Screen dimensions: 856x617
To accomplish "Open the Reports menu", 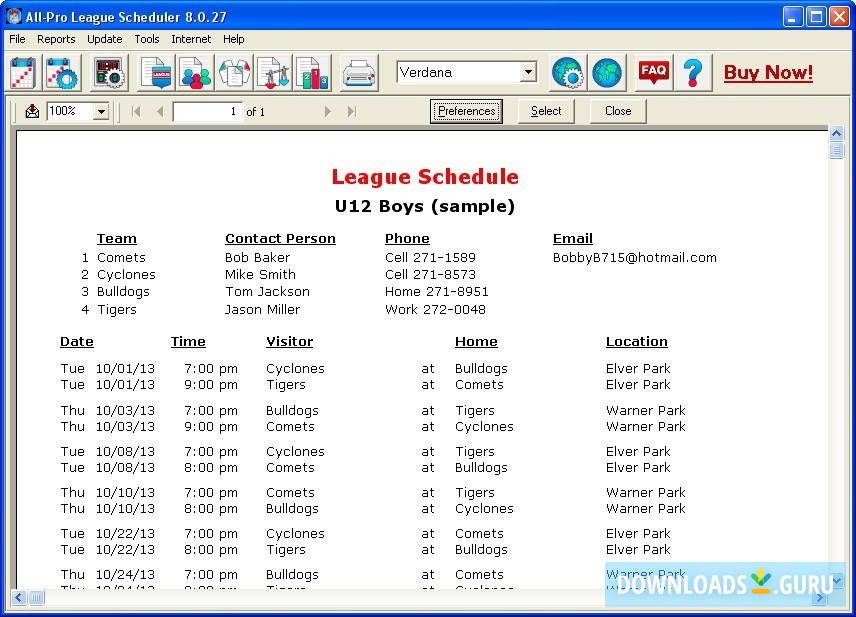I will [x=56, y=39].
